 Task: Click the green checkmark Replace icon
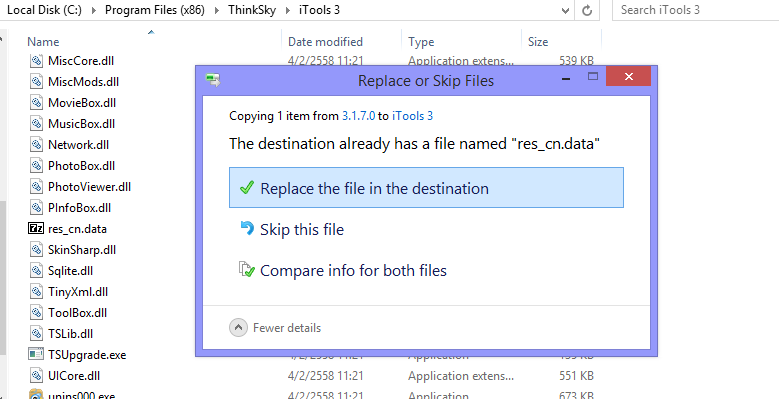click(x=246, y=188)
